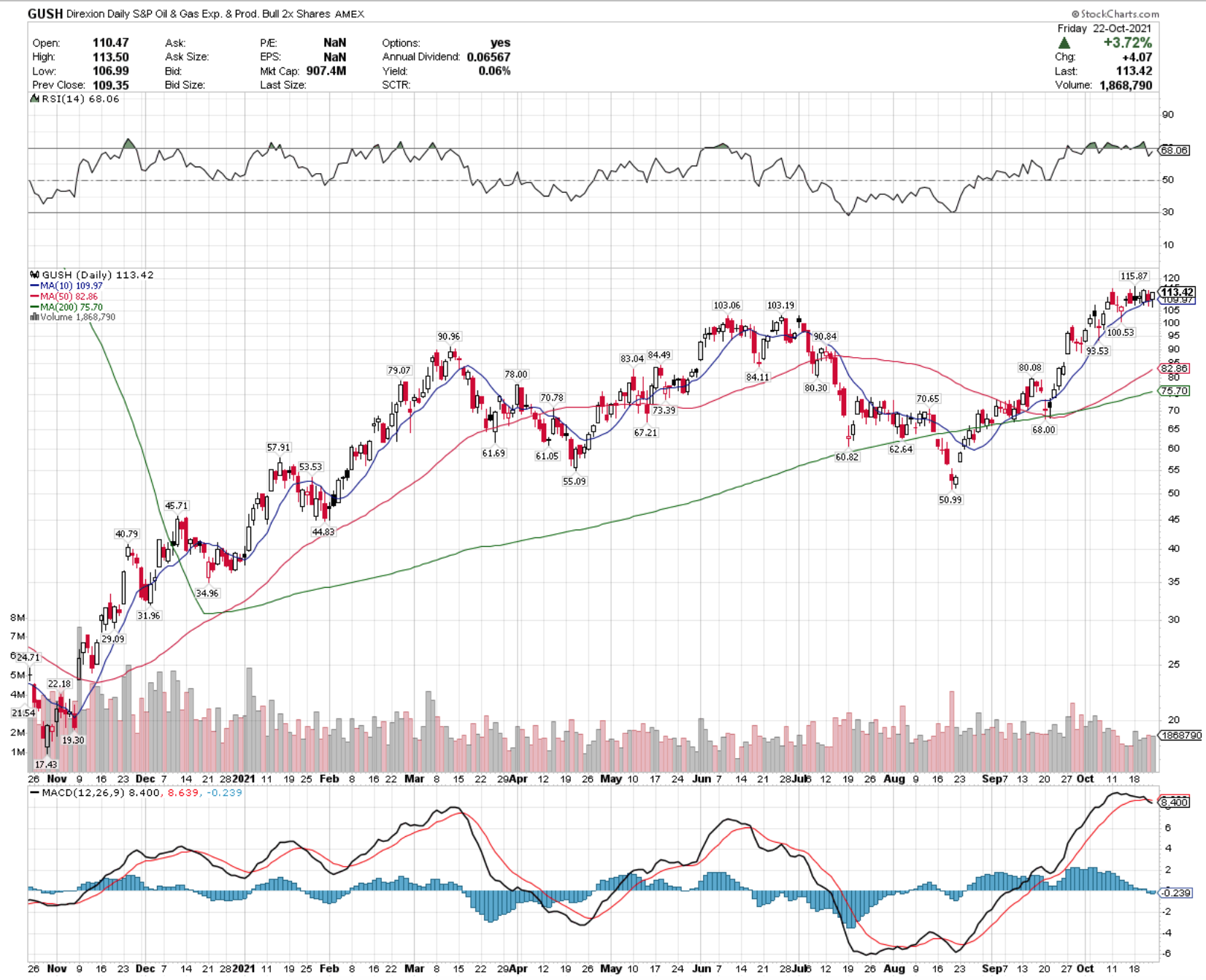The width and height of the screenshot is (1206, 980).
Task: Click the P/E NaN value
Action: click(335, 43)
